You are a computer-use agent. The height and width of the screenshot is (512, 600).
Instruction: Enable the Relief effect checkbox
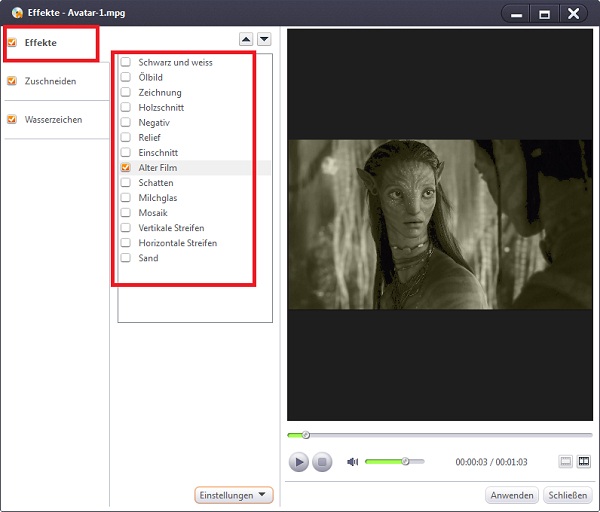[x=126, y=137]
